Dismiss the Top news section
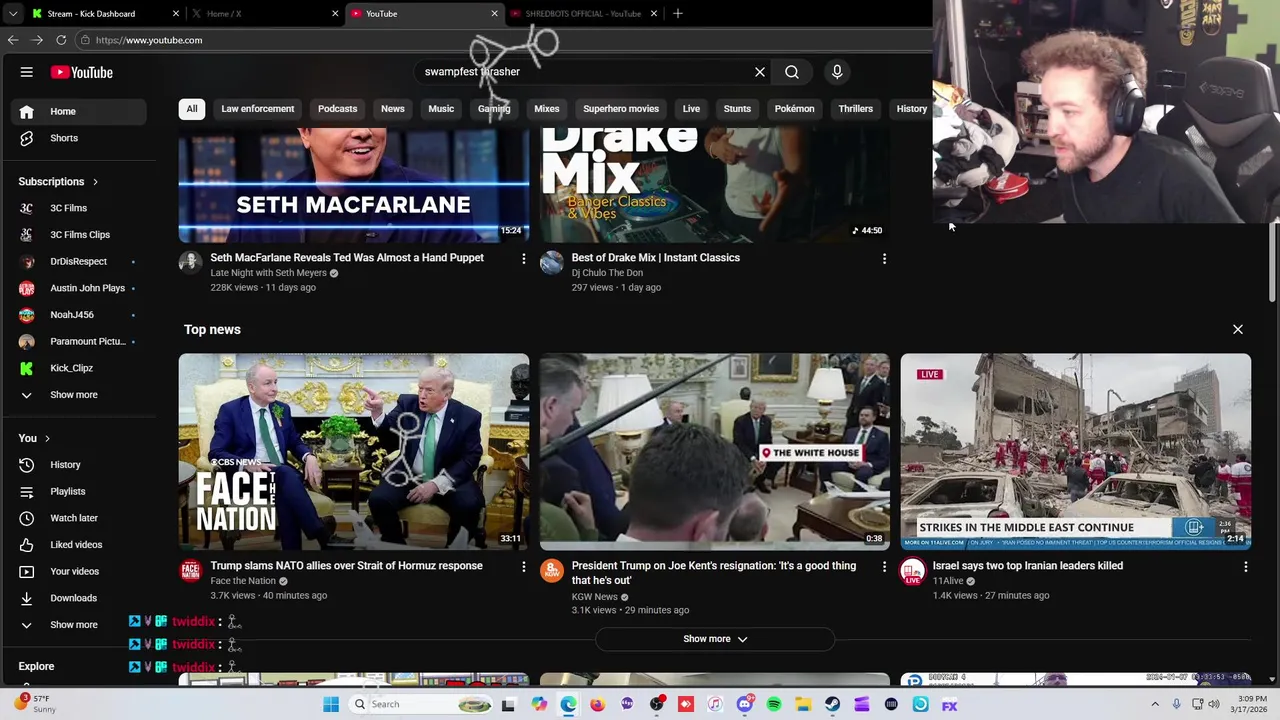 [1238, 329]
